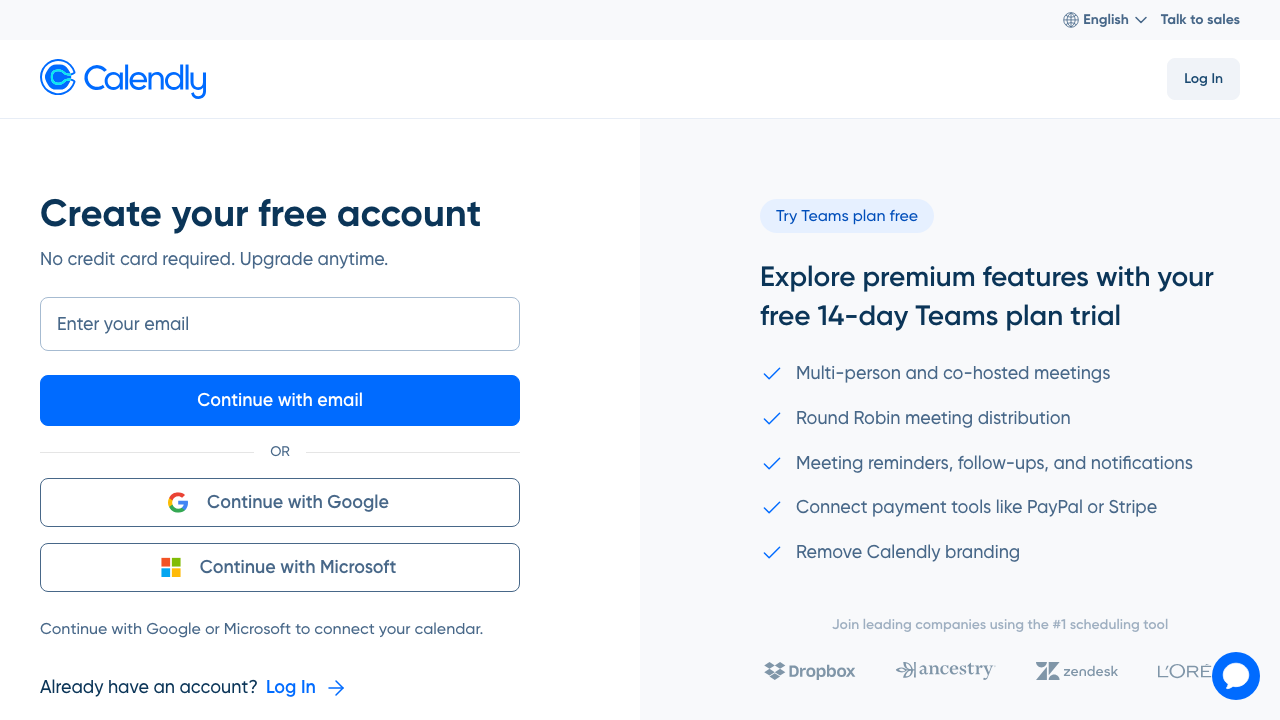1280x720 pixels.
Task: Click Continue with Google
Action: (280, 502)
